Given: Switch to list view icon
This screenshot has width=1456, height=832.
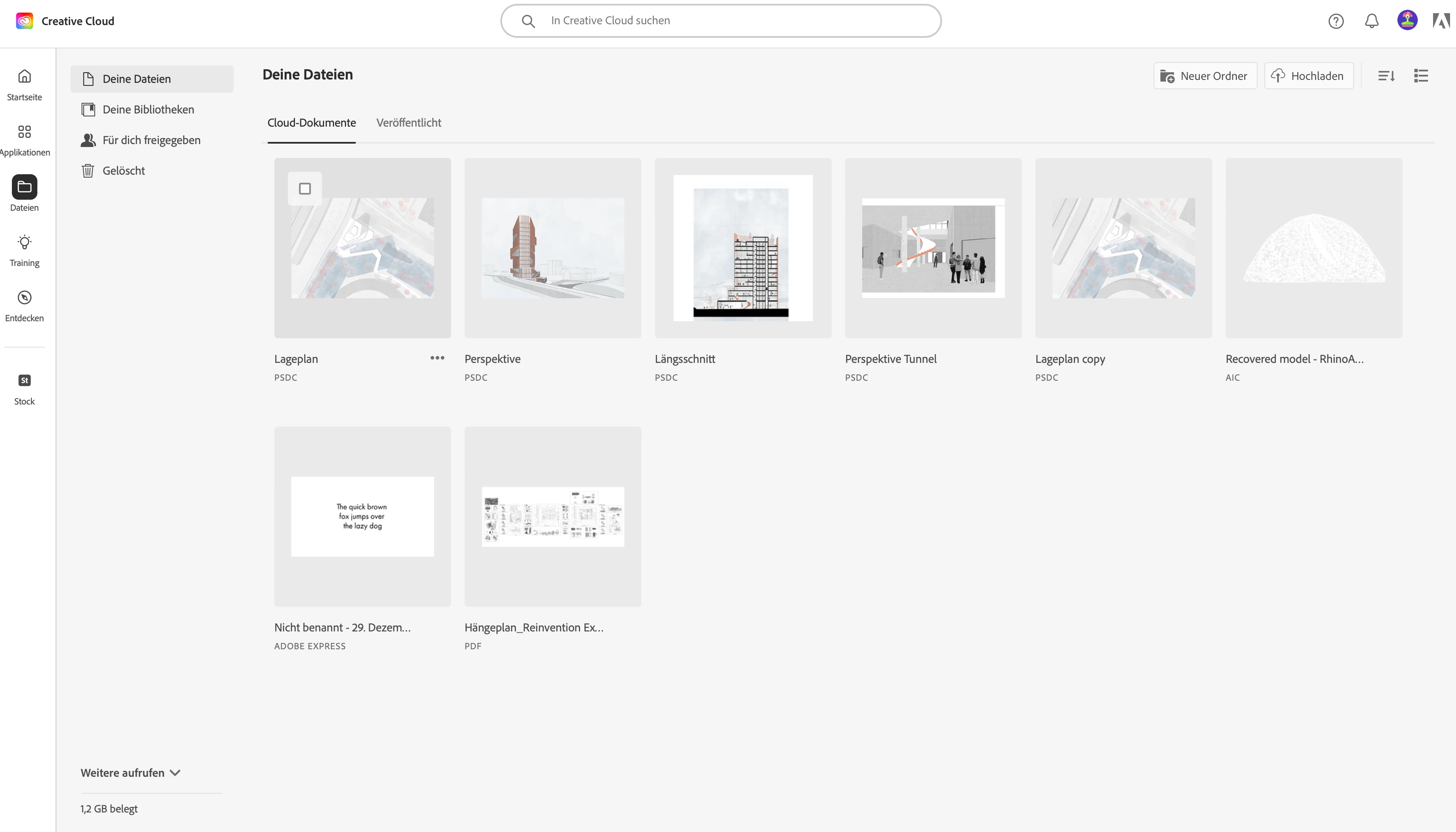Looking at the screenshot, I should [1421, 76].
